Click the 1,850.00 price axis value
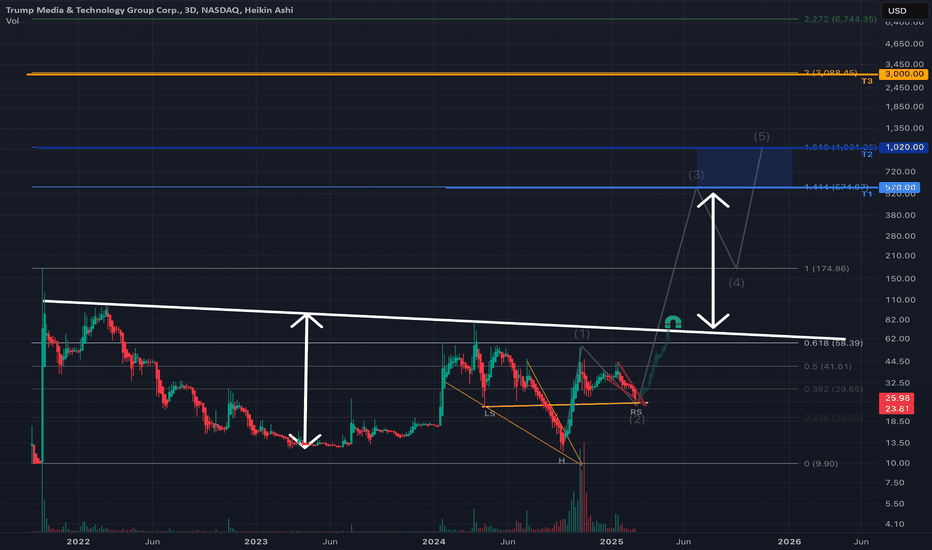This screenshot has height=550, width=932. pos(904,107)
